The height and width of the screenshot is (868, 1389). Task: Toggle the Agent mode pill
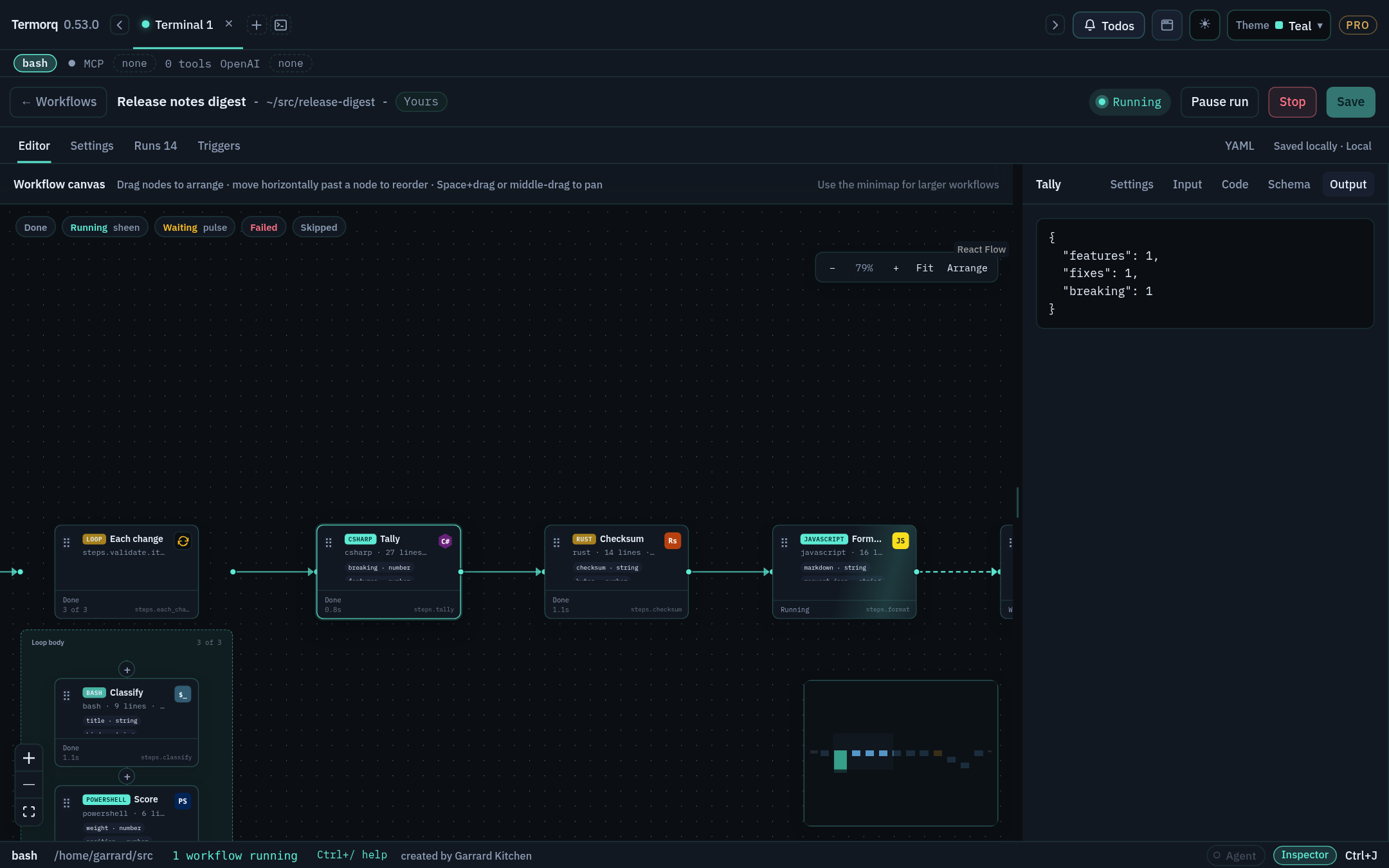[x=1235, y=855]
